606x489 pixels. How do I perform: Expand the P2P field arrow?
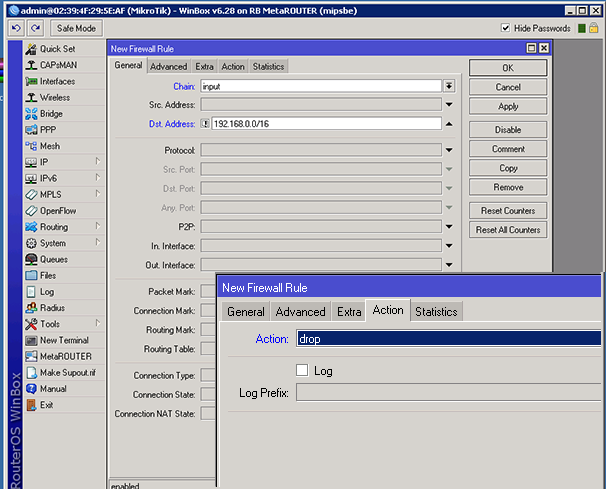[449, 227]
